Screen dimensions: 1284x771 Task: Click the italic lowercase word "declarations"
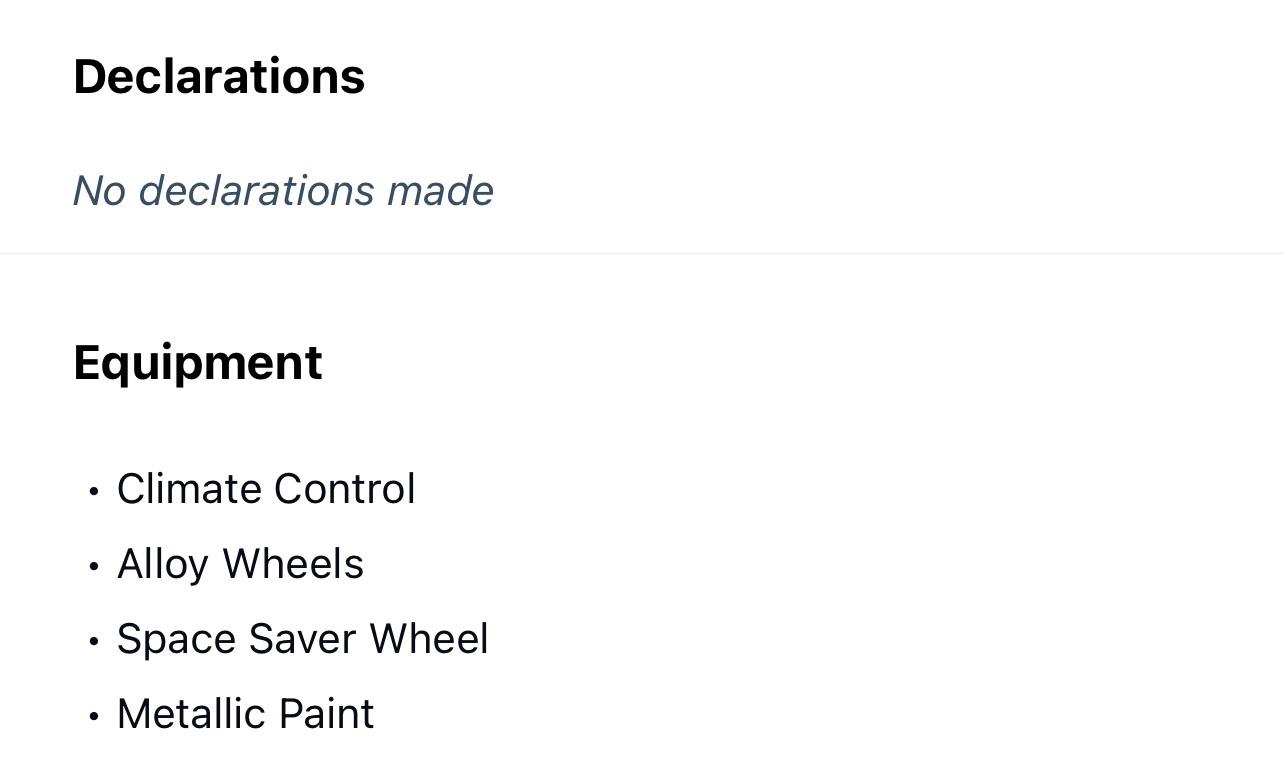[256, 191]
